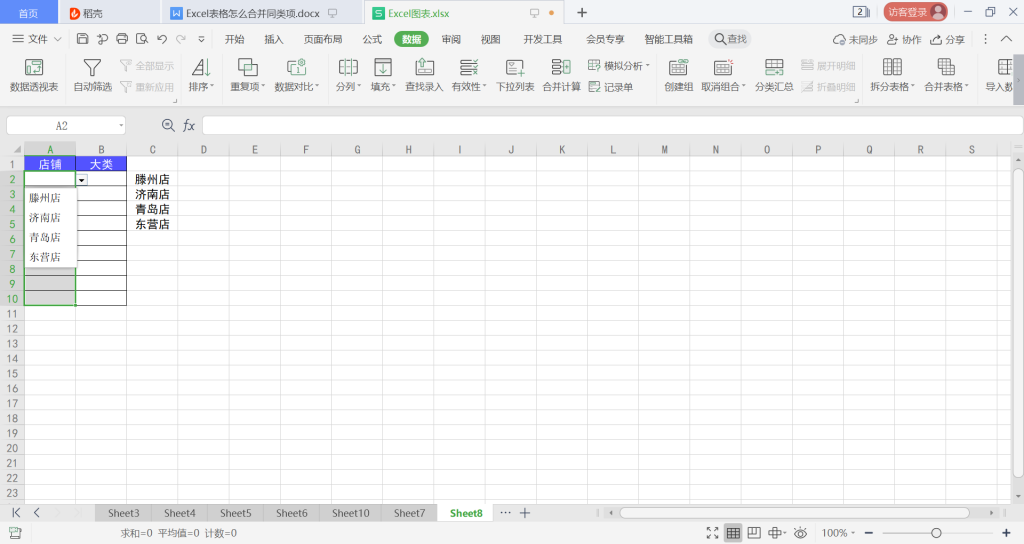The height and width of the screenshot is (544, 1024).
Task: Click the 访客登录 guest login button
Action: point(914,12)
